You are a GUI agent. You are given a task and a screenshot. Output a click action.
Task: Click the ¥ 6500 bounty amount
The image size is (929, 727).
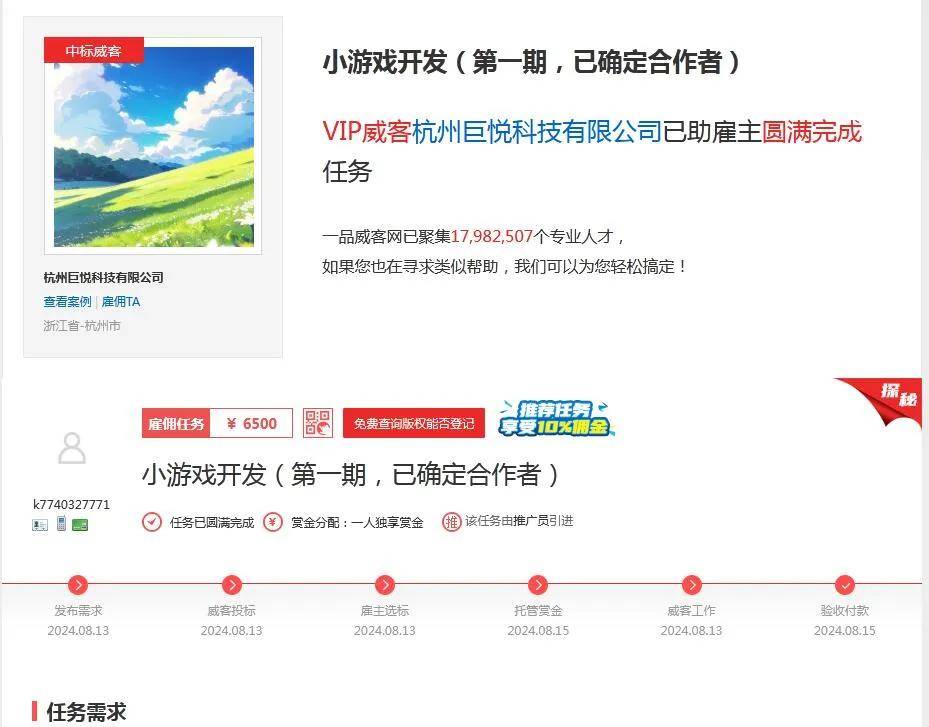(x=251, y=423)
